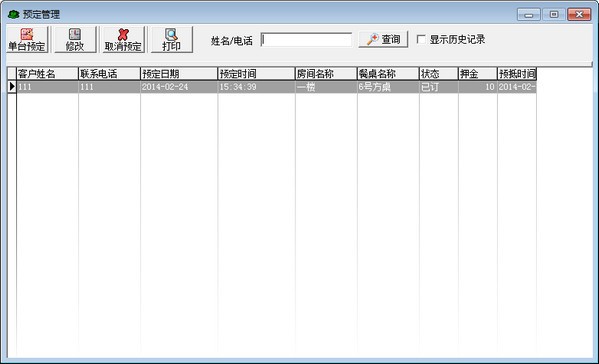Sort by 客户姓名 column header
Screen dimensions: 599x364
pyautogui.click(x=47, y=74)
